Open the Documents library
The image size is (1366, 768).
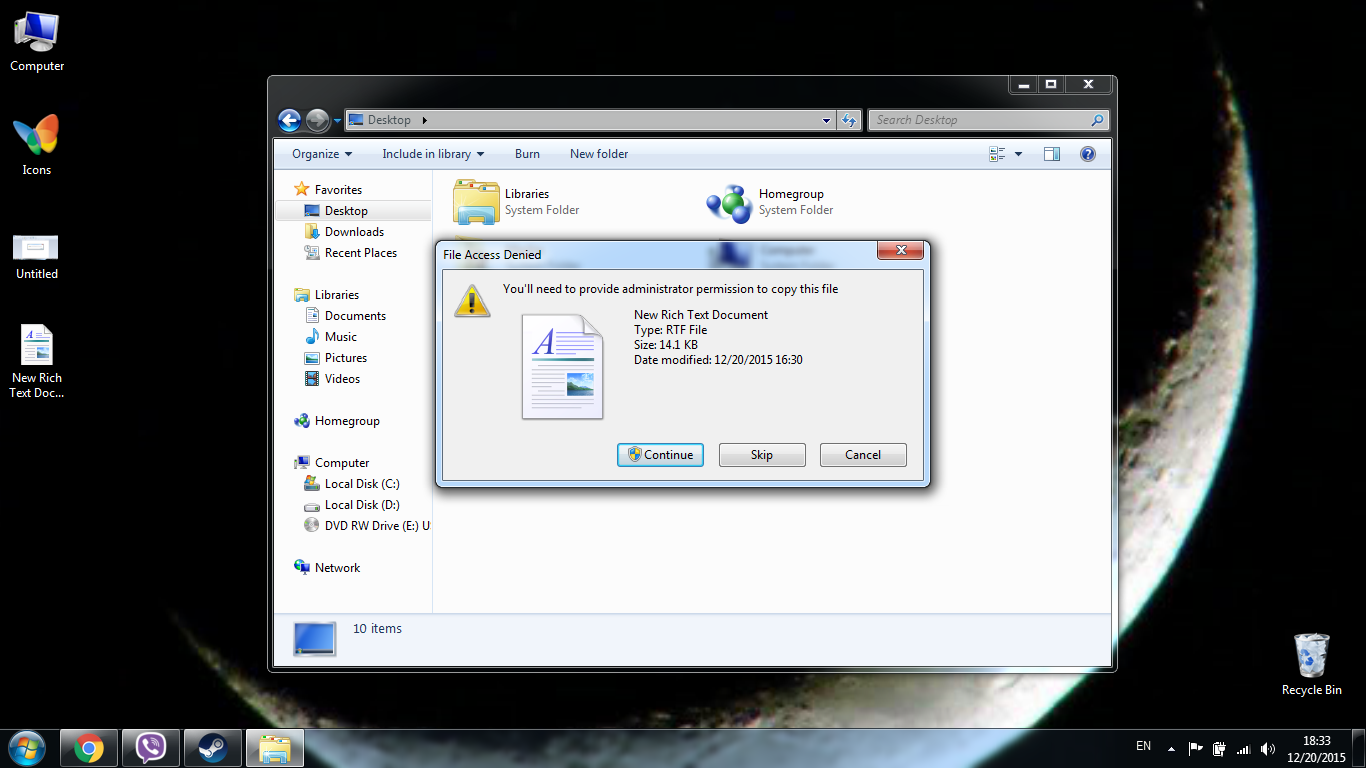345,316
